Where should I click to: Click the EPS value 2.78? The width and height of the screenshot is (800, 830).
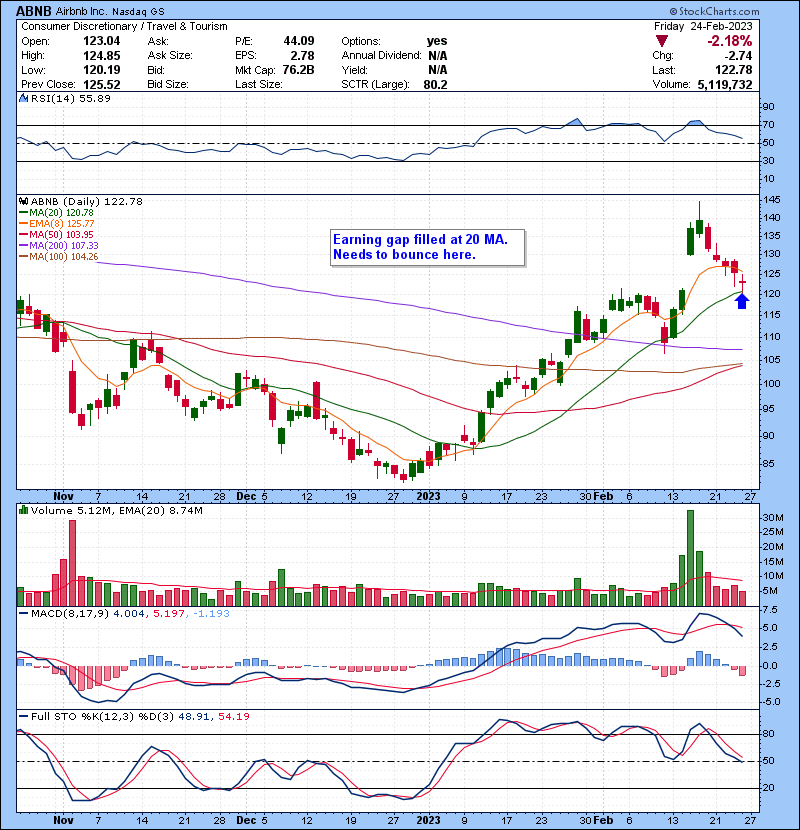coord(302,56)
